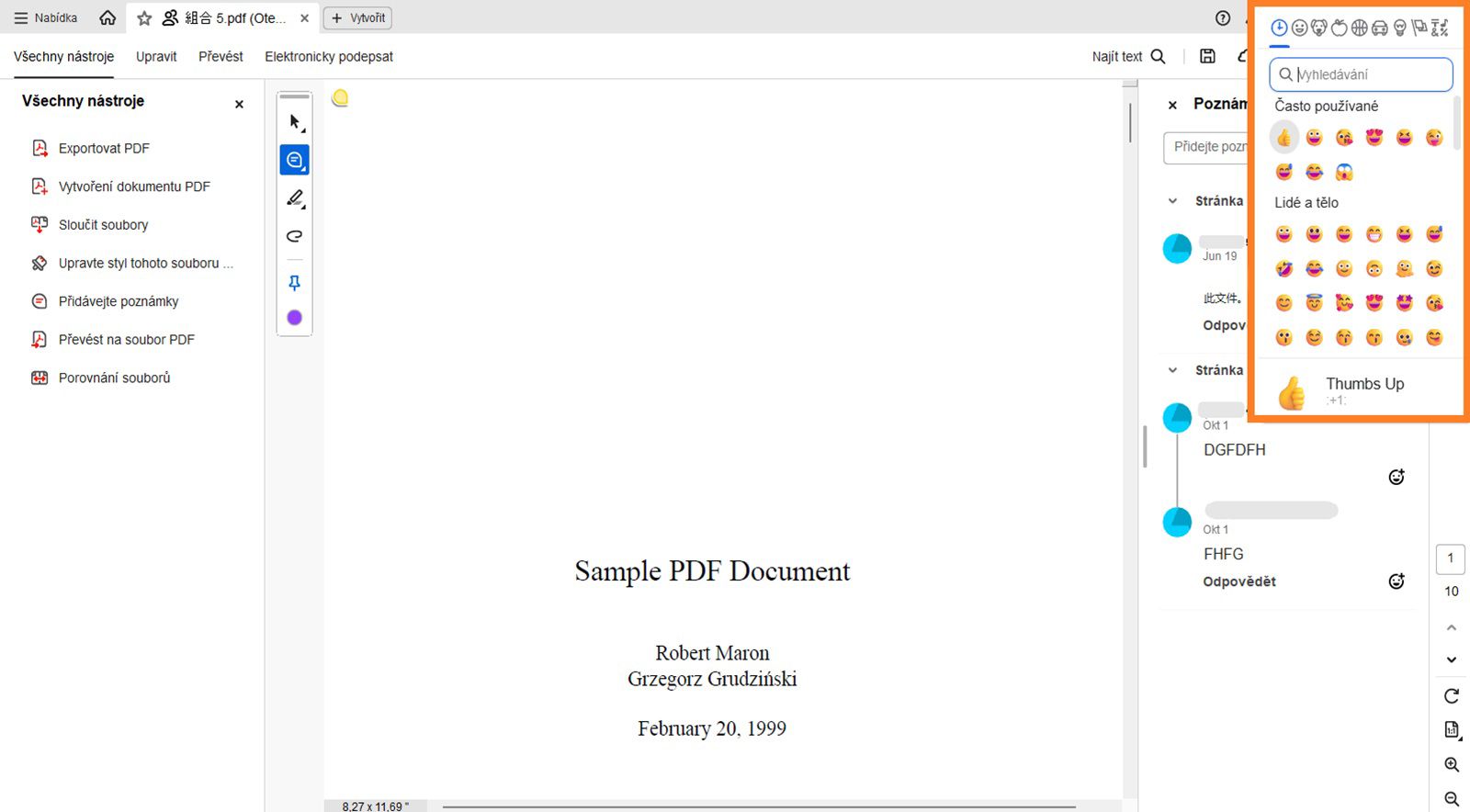Pick the thumbs up emoji under Často používané
The width and height of the screenshot is (1470, 812).
pos(1284,138)
